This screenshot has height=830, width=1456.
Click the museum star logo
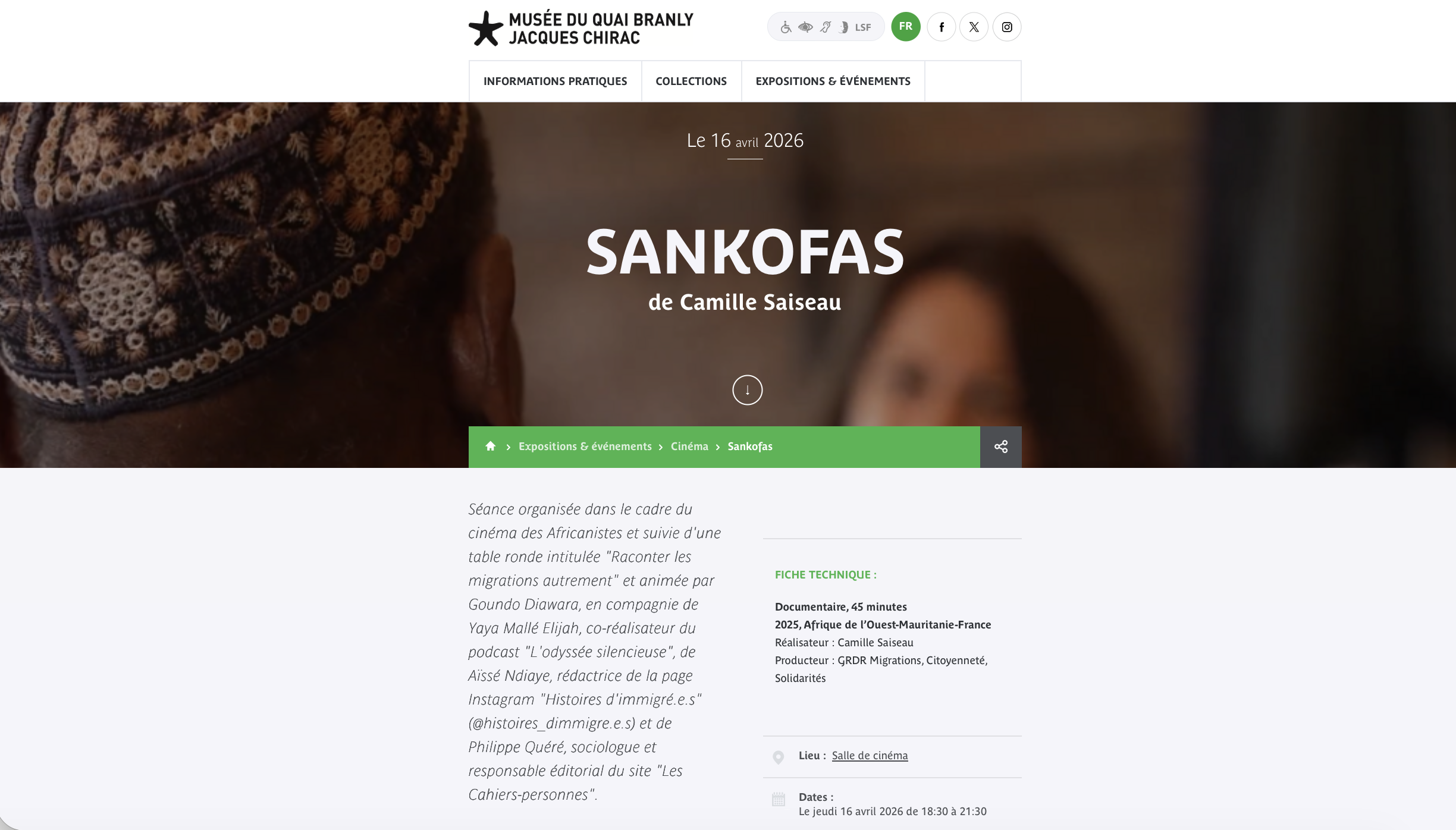[486, 29]
